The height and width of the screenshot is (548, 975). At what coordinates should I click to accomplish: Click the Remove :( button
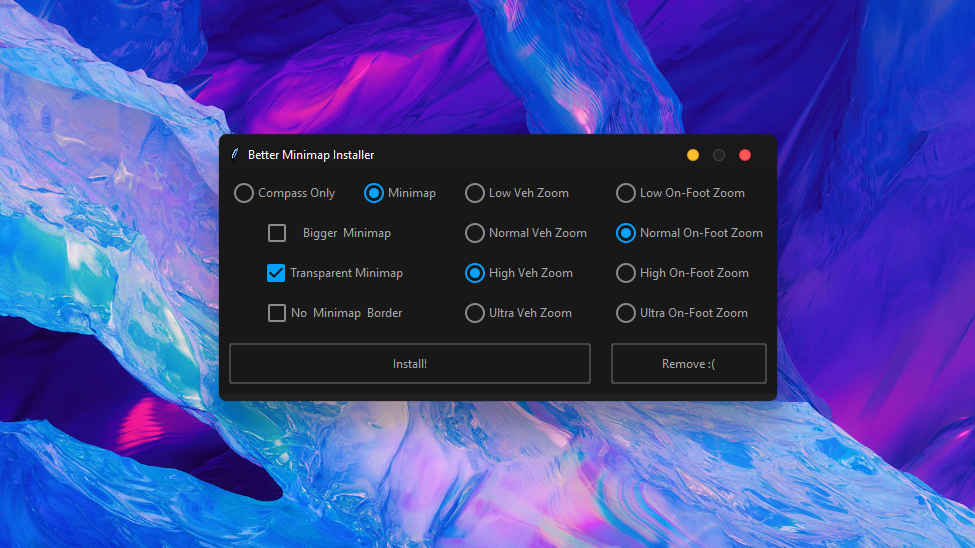688,364
